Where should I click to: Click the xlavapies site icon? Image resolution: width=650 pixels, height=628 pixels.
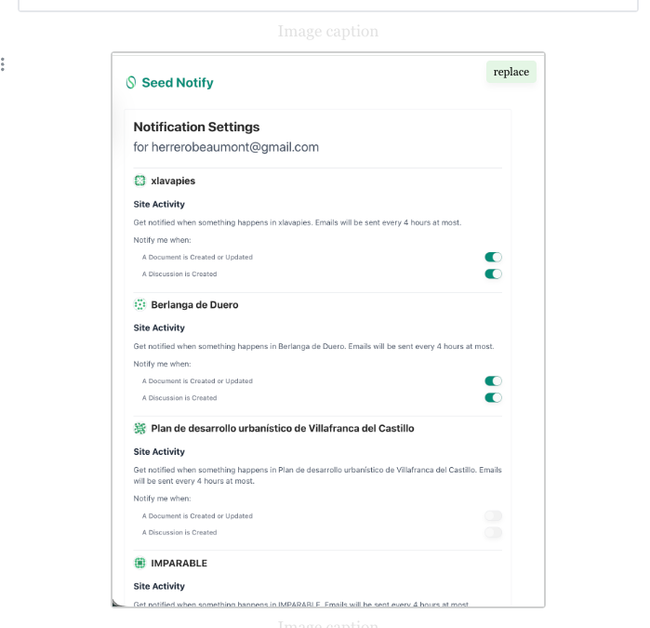tap(140, 181)
